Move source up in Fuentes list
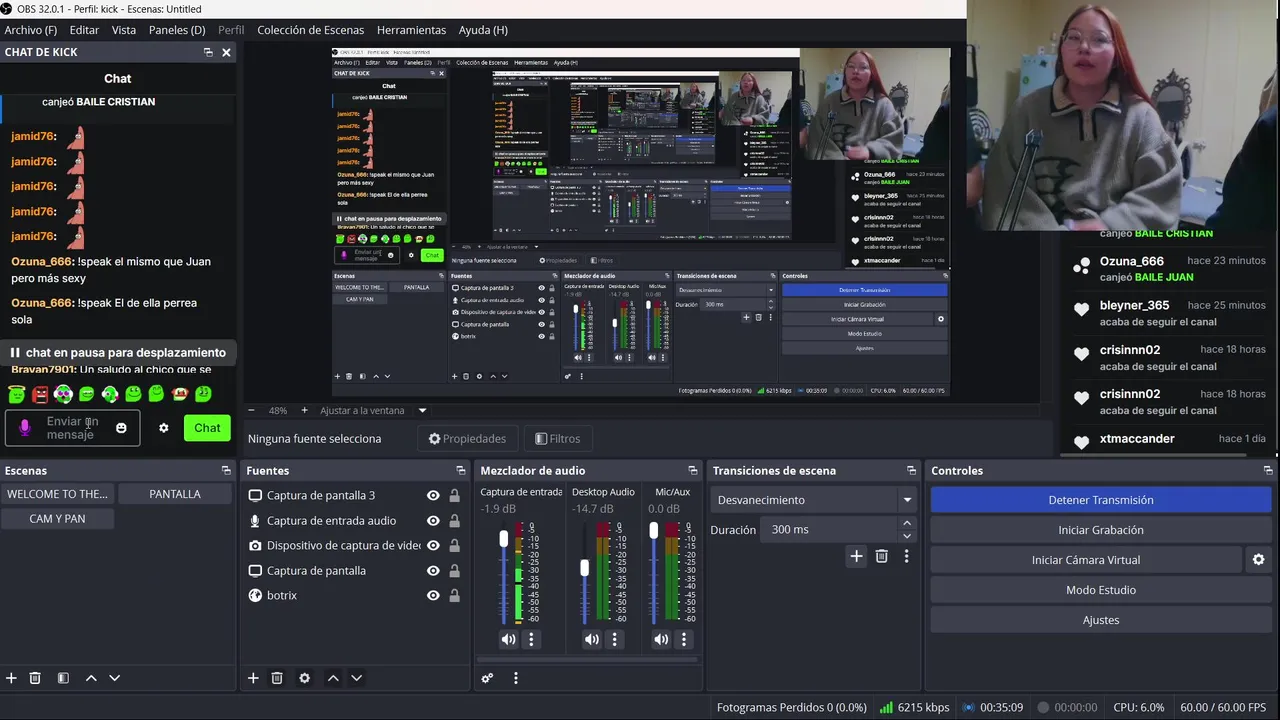This screenshot has width=1280, height=720. click(333, 678)
